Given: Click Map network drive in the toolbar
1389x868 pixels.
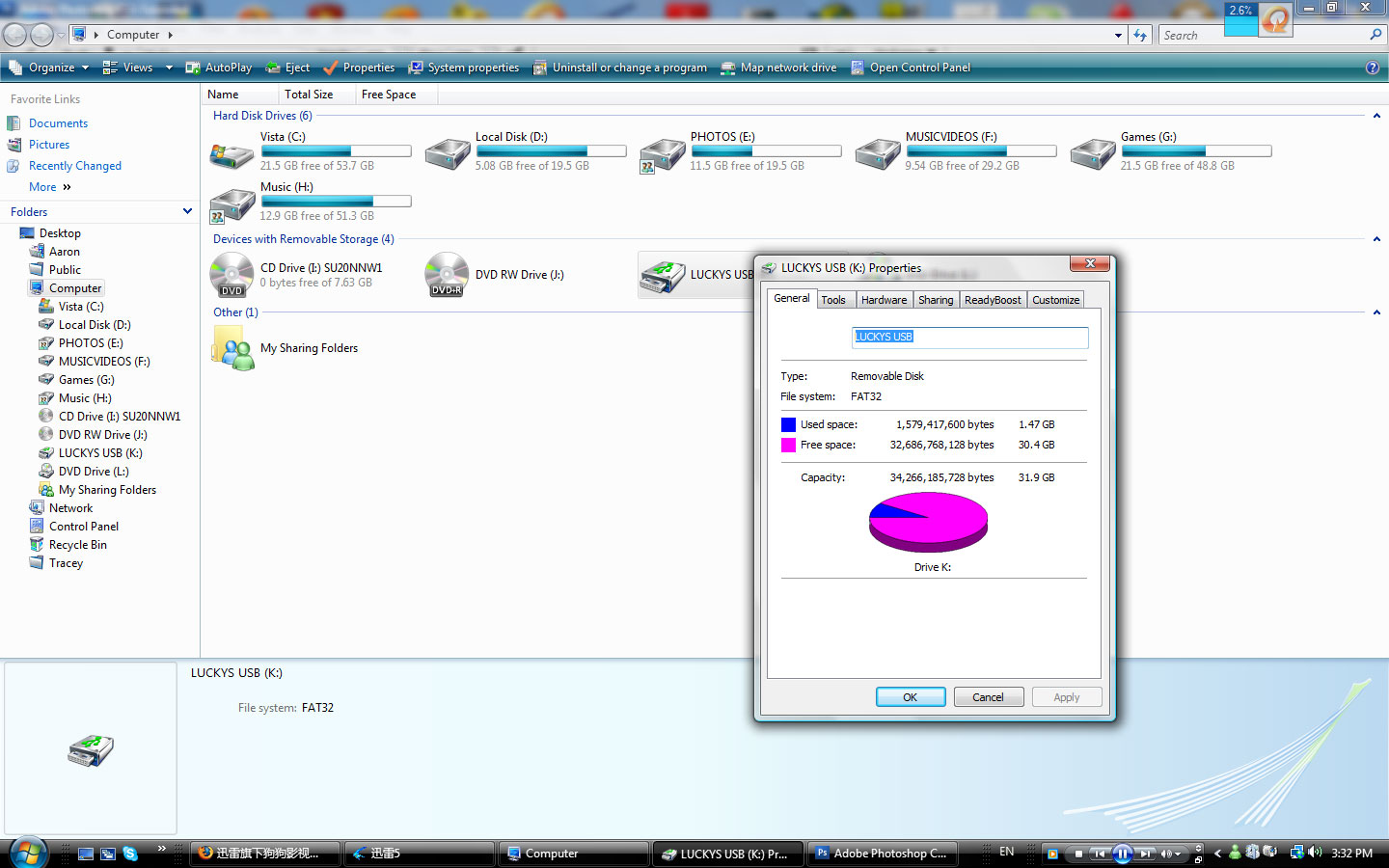Looking at the screenshot, I should coord(778,68).
